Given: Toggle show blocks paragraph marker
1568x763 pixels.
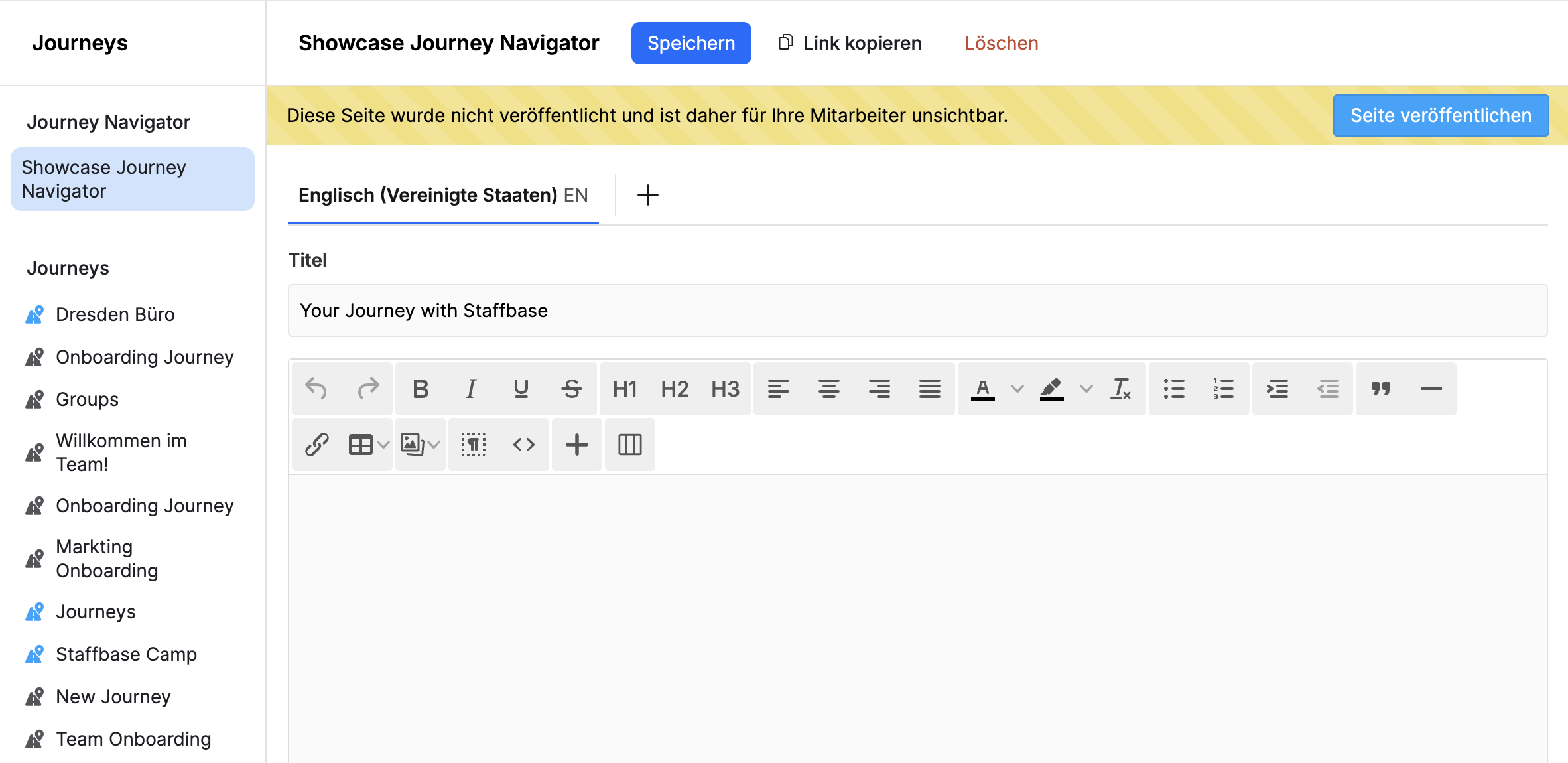Looking at the screenshot, I should pyautogui.click(x=474, y=445).
